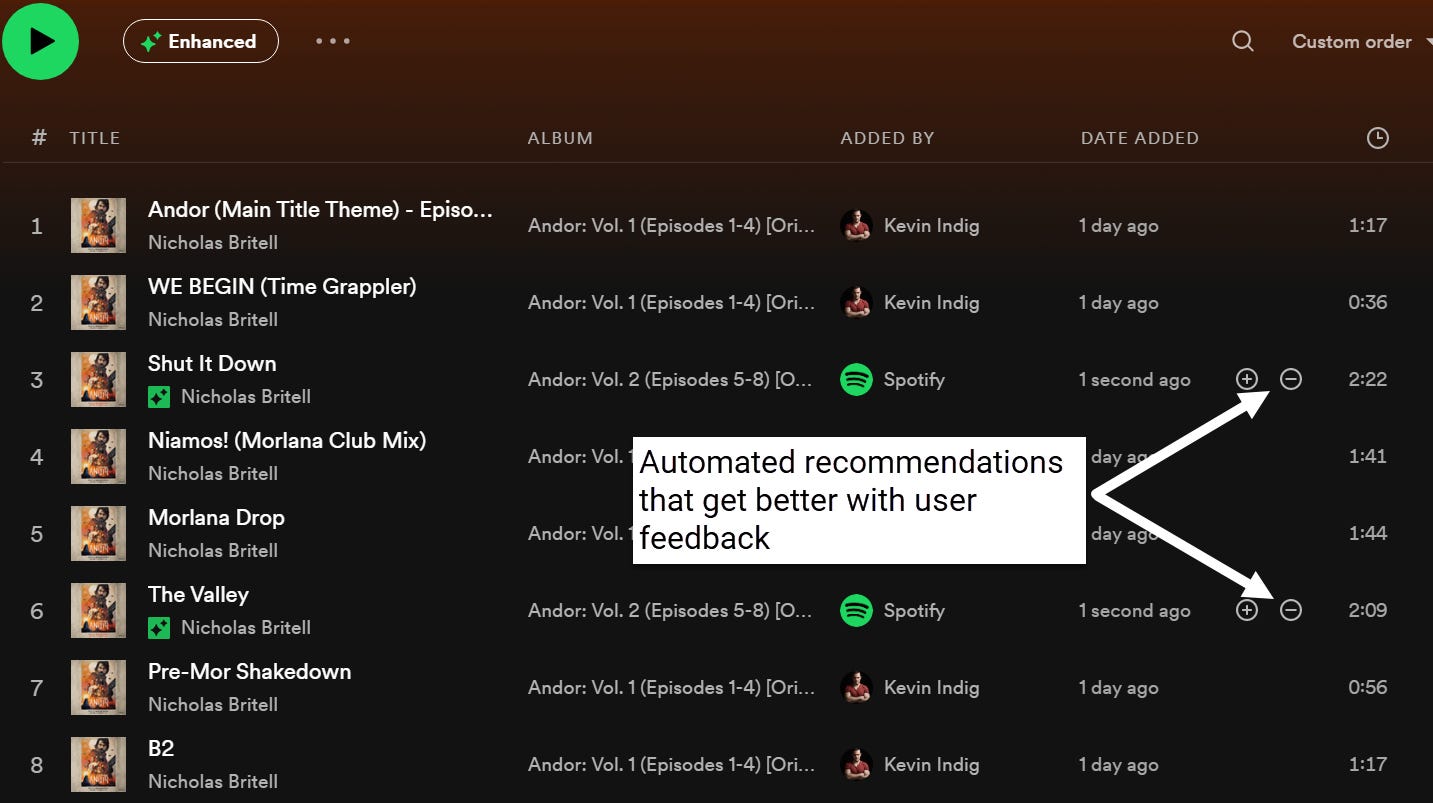Open artist Nicholas Britell under Andor Main Title

click(x=213, y=243)
